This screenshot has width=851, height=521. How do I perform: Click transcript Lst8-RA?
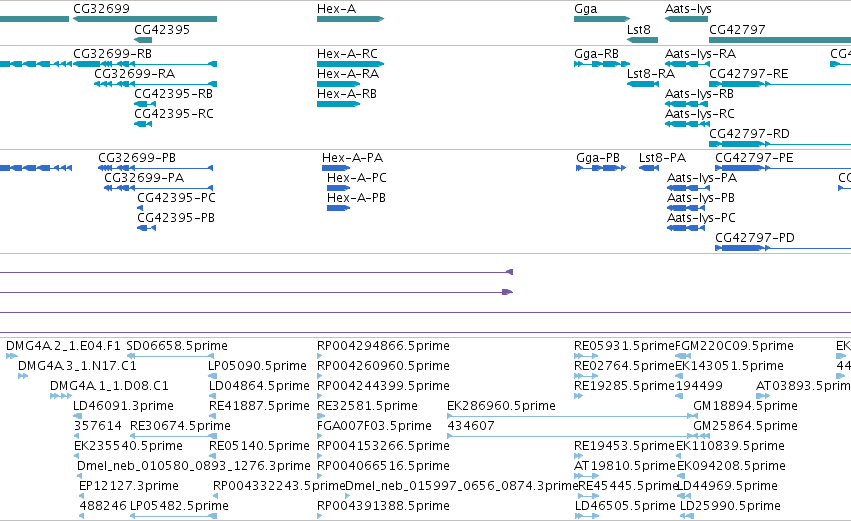click(x=651, y=74)
